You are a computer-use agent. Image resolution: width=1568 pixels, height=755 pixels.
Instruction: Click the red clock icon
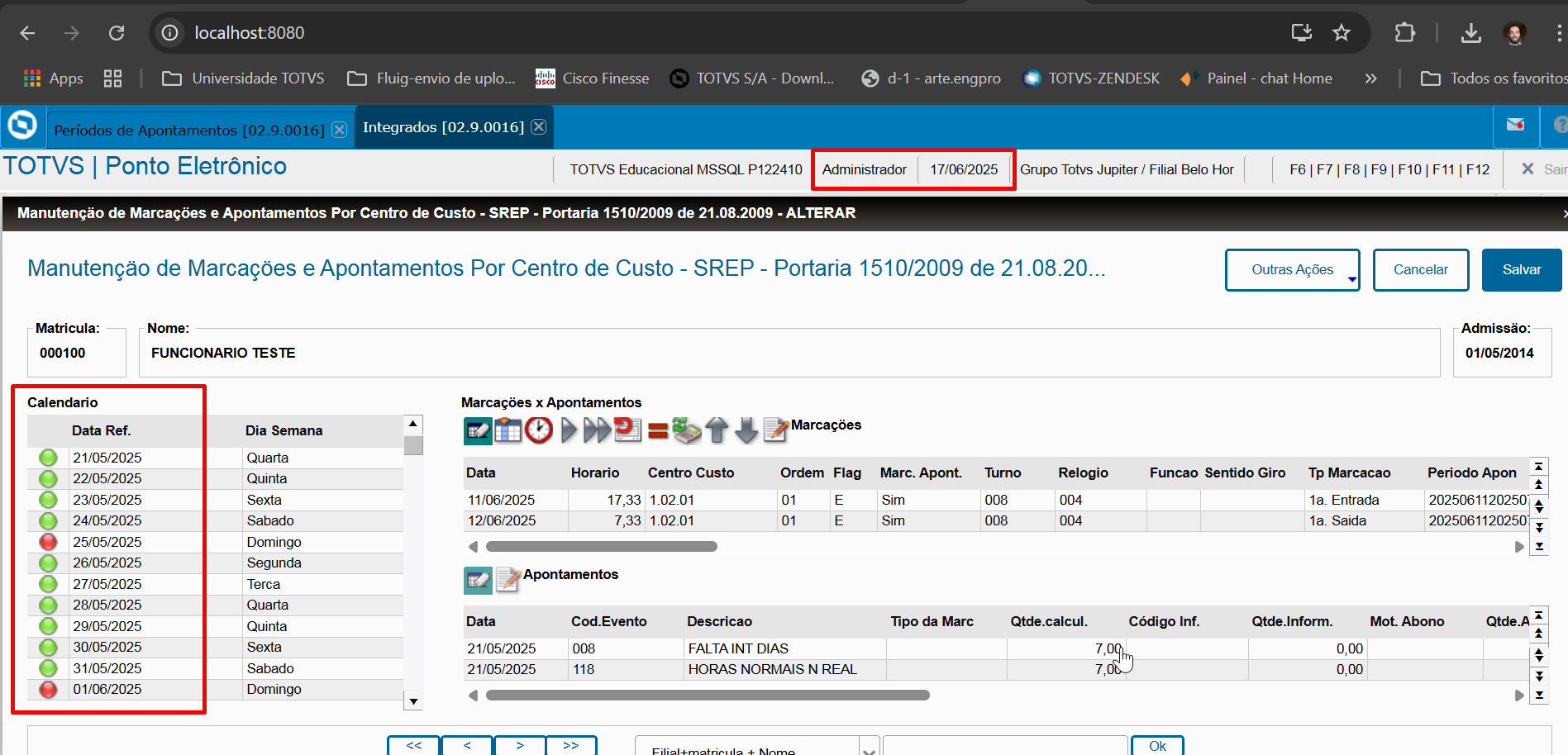pos(538,430)
